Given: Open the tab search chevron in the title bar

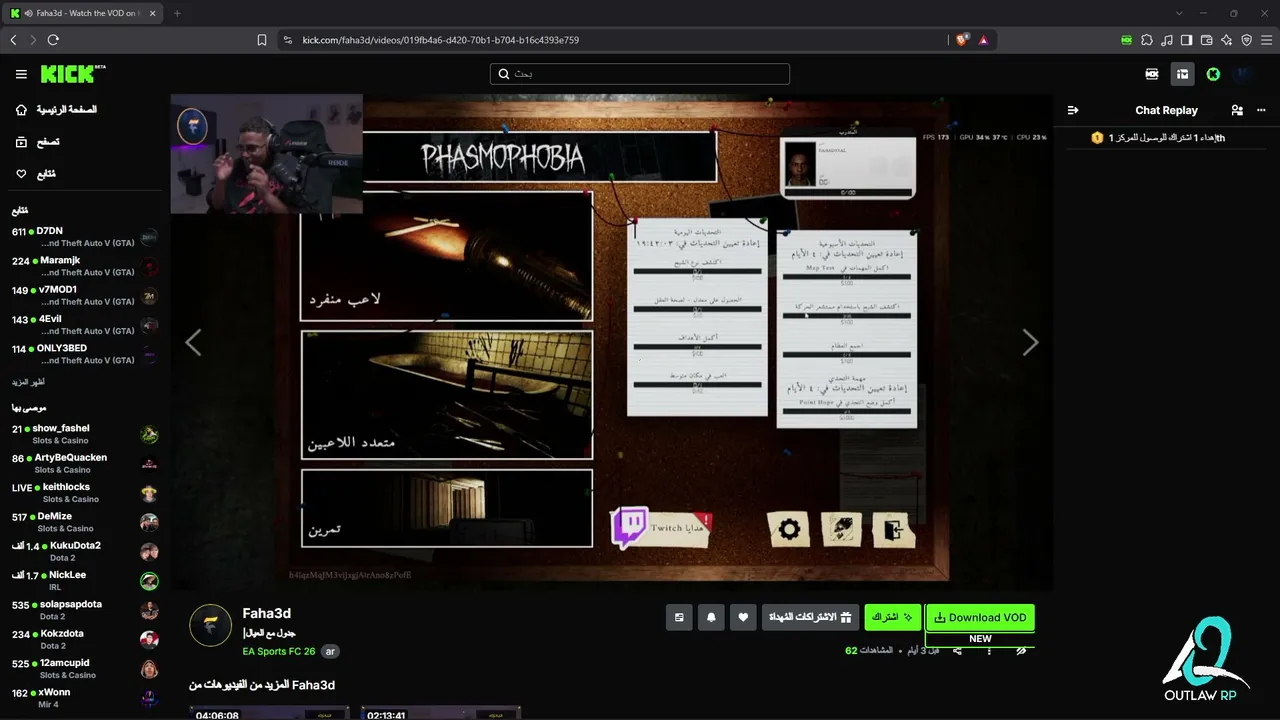Looking at the screenshot, I should tap(1179, 13).
